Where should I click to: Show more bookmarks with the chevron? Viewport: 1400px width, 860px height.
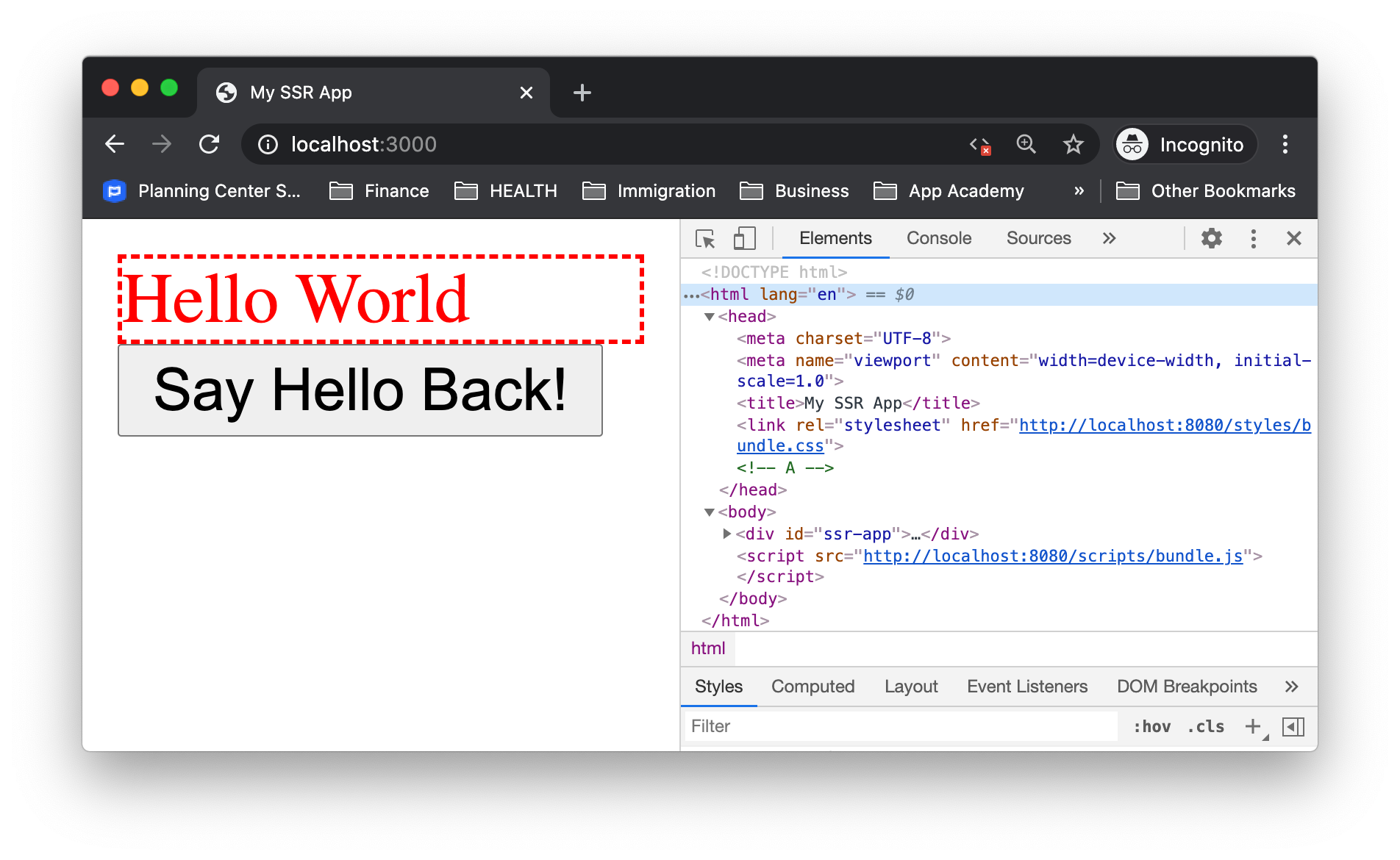click(1079, 191)
